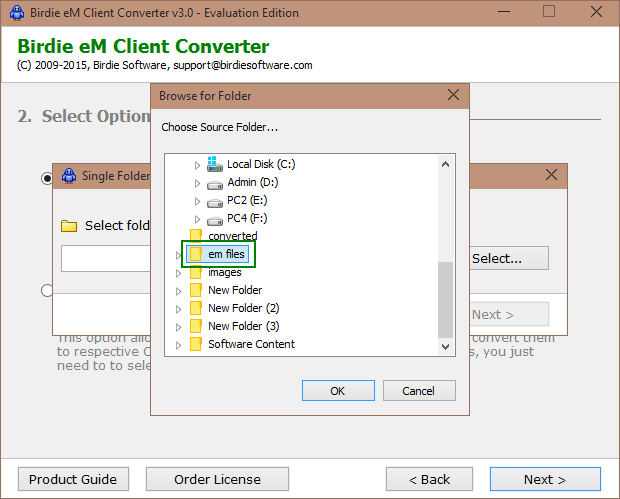The image size is (620, 499).
Task: Click the New Folder (2) folder icon
Action: [x=196, y=308]
